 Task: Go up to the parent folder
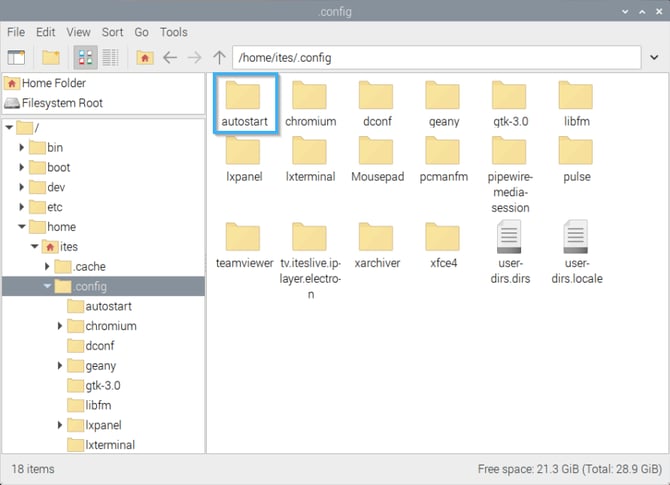coord(219,57)
